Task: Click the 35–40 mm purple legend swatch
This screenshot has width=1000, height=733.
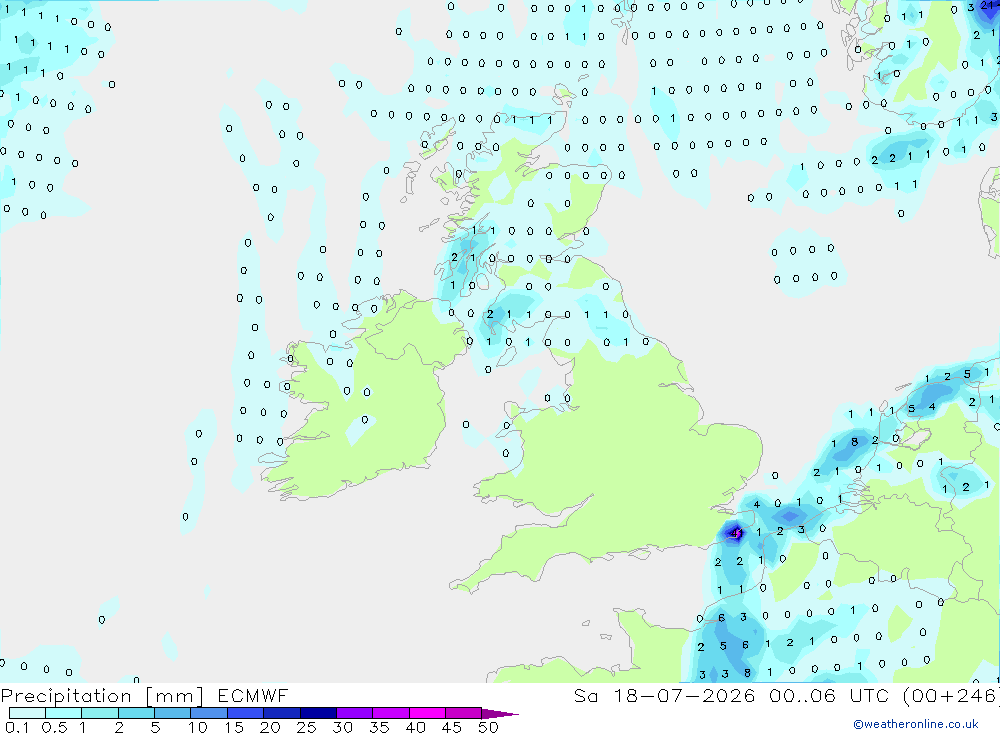Action: 391,713
